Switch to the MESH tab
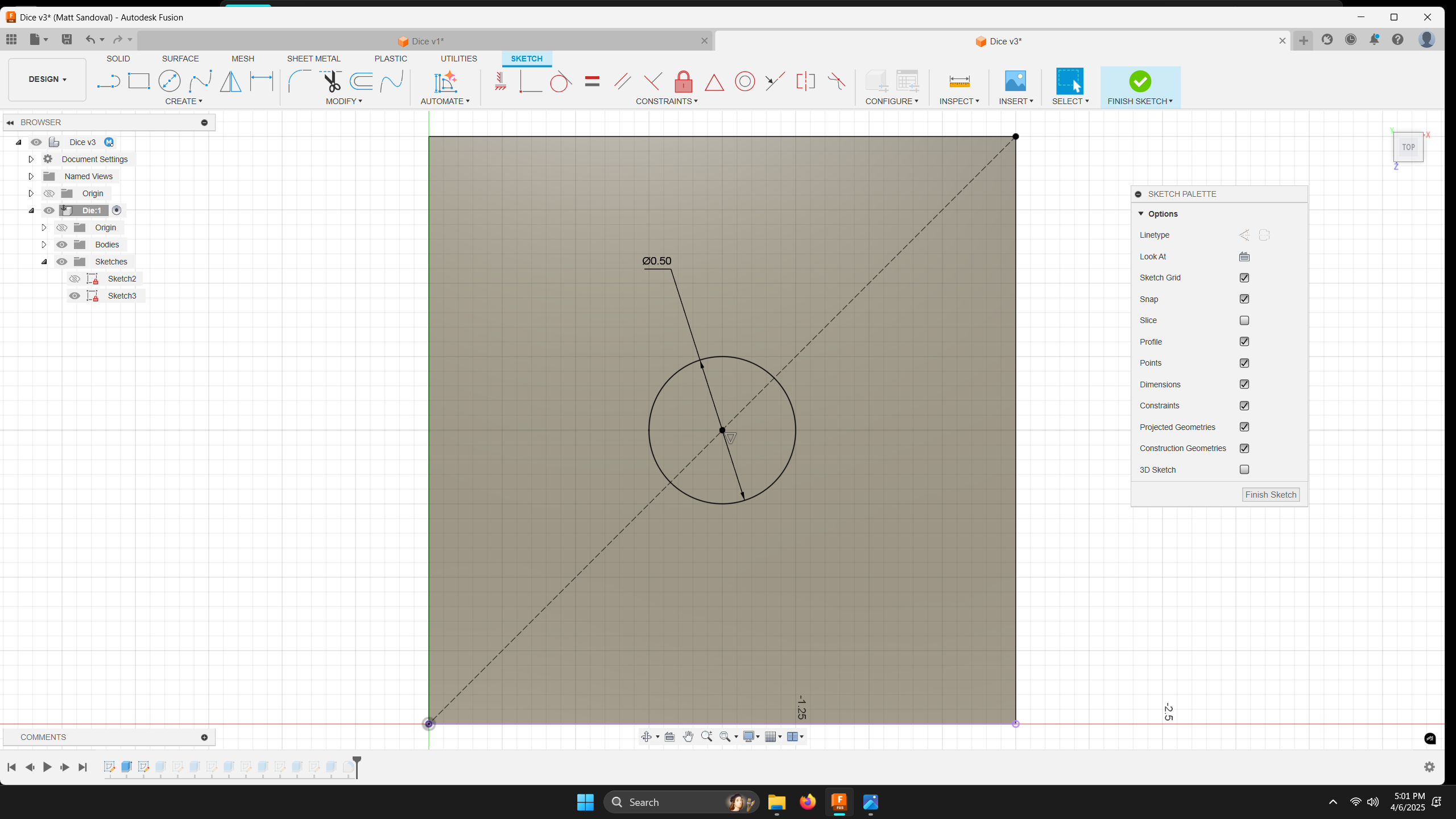 243,59
